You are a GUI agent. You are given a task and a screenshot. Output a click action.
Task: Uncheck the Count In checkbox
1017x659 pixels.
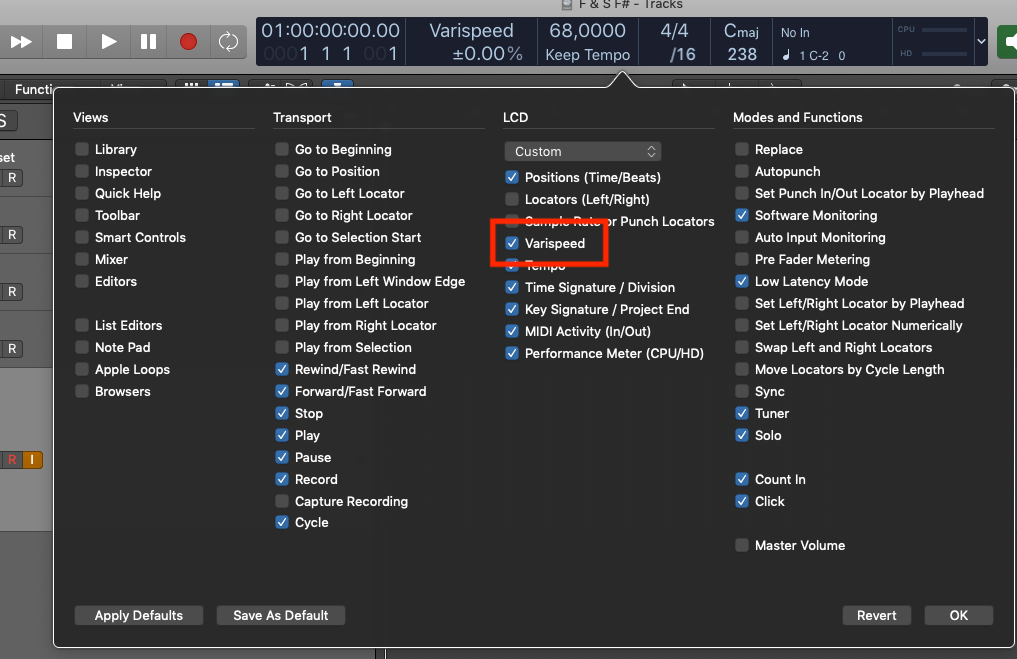(741, 479)
